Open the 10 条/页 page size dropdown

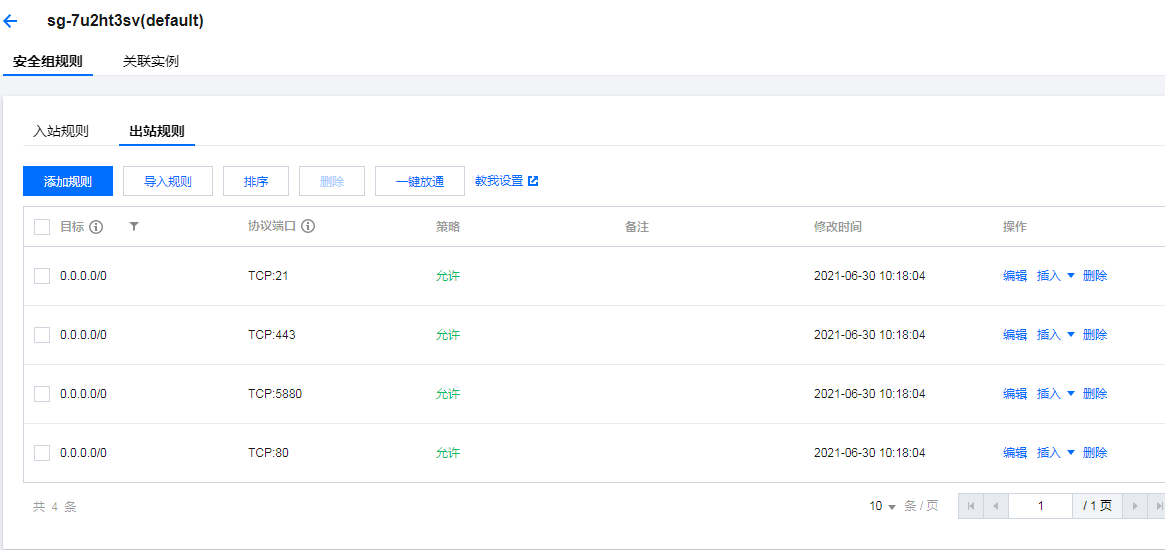[882, 506]
